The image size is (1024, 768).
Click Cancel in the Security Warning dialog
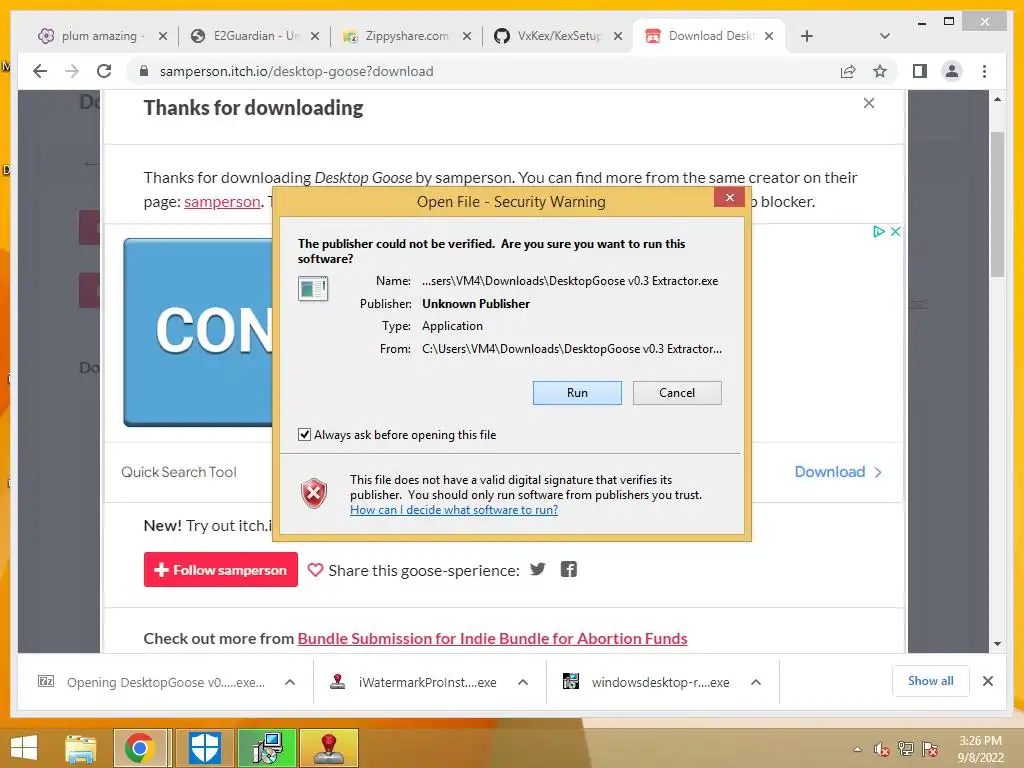[677, 393]
